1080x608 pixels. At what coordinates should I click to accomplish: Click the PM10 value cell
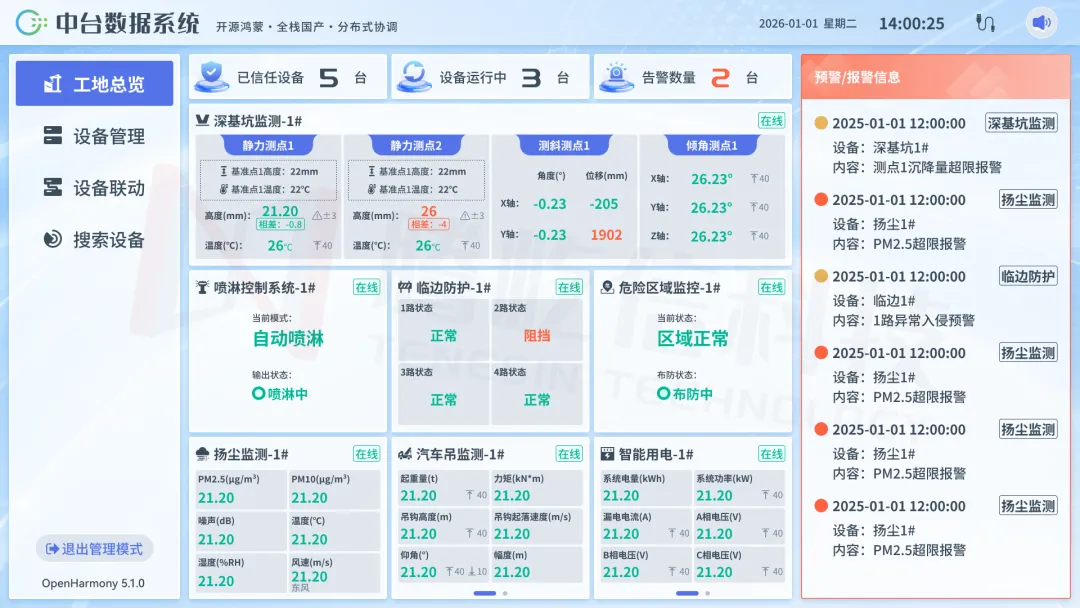click(334, 489)
